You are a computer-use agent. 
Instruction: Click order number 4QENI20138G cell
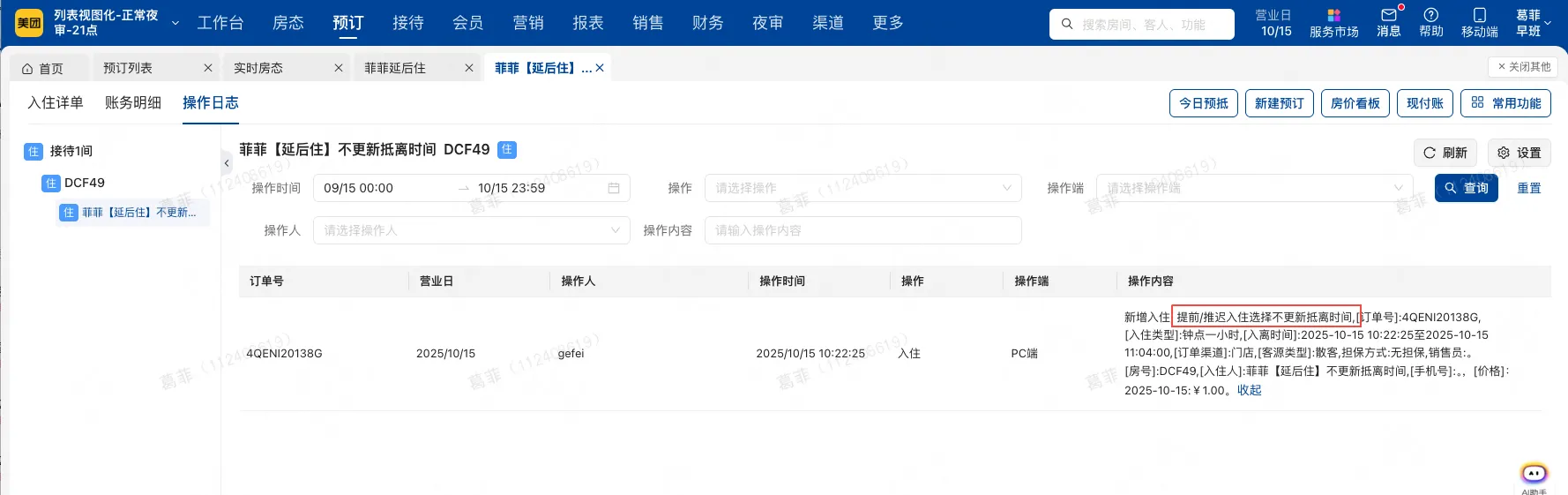[x=284, y=353]
